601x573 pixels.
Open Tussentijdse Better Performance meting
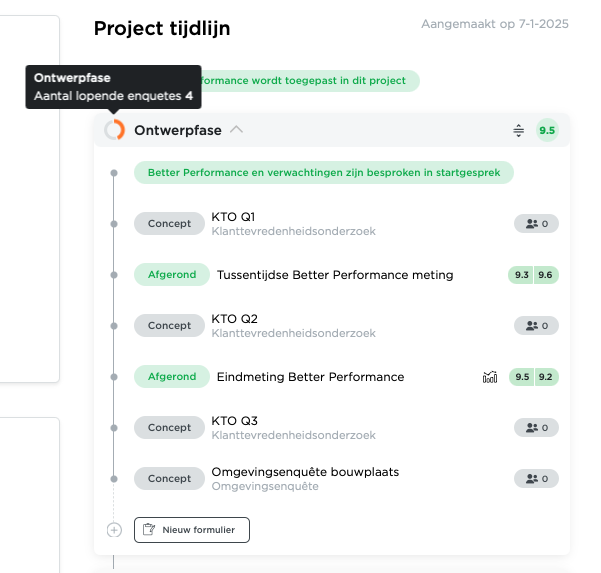click(x=335, y=275)
